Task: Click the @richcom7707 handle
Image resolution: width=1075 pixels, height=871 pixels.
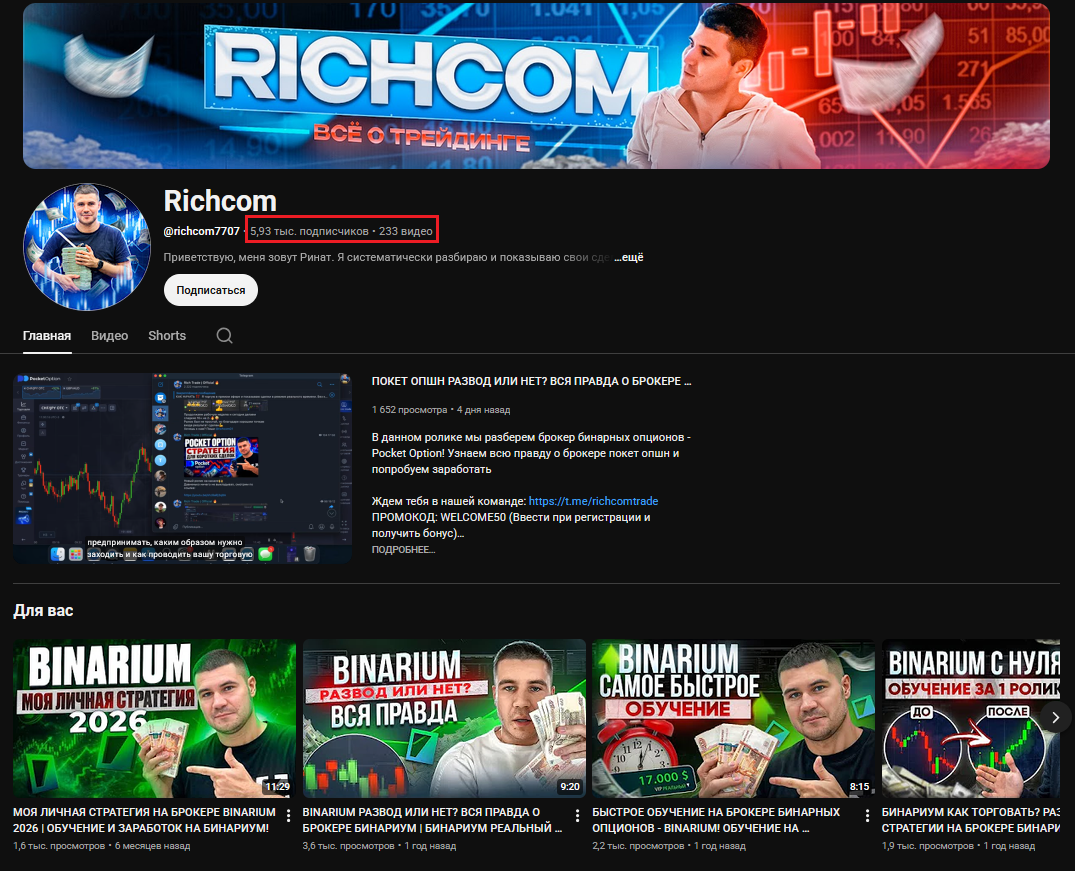Action: tap(202, 231)
